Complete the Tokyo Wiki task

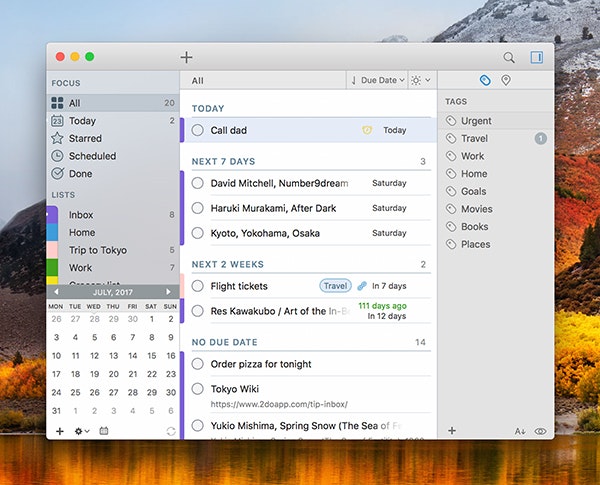click(197, 389)
